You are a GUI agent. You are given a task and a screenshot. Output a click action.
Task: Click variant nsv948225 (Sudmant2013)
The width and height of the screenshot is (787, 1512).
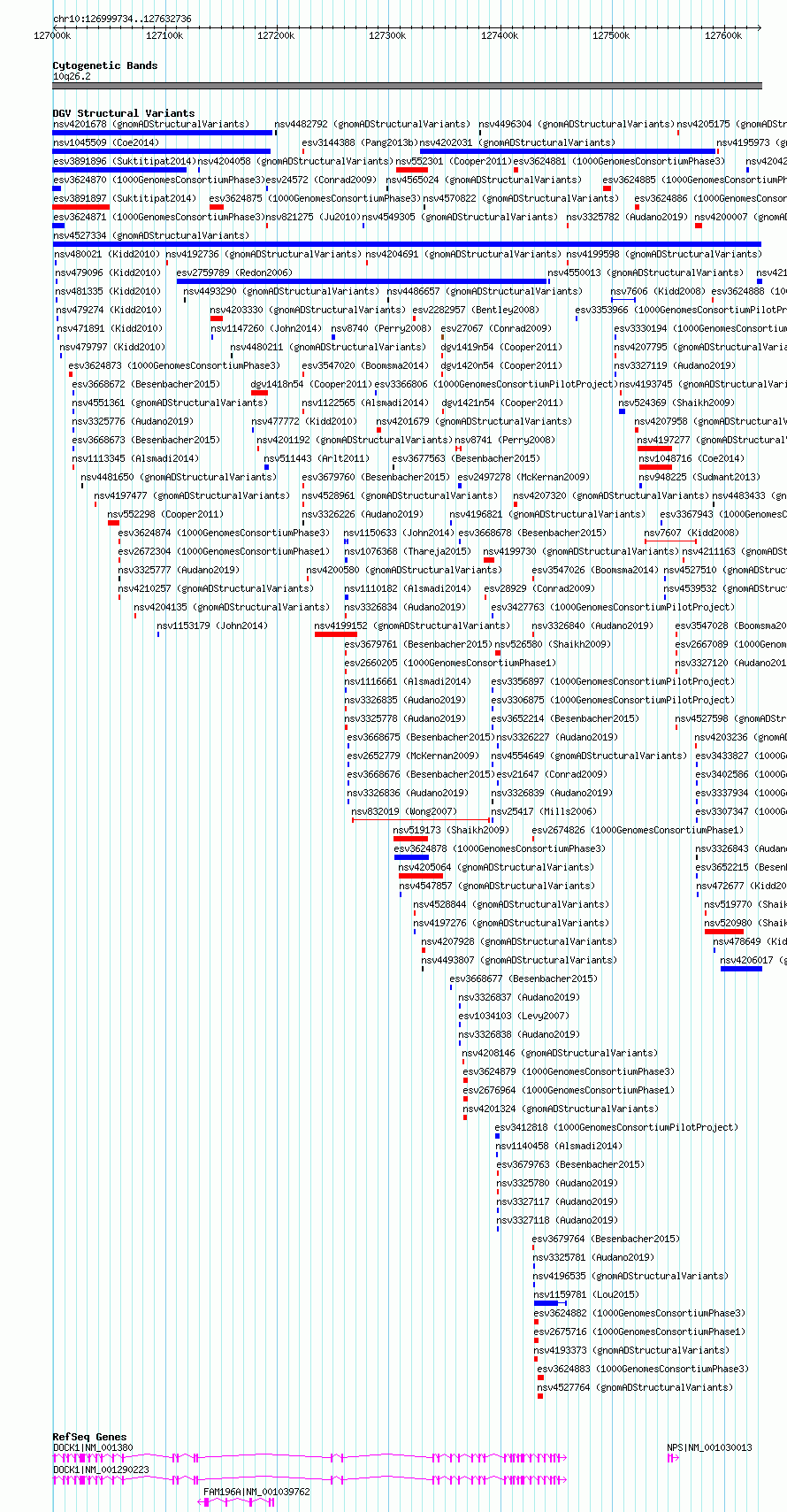pyautogui.click(x=699, y=478)
